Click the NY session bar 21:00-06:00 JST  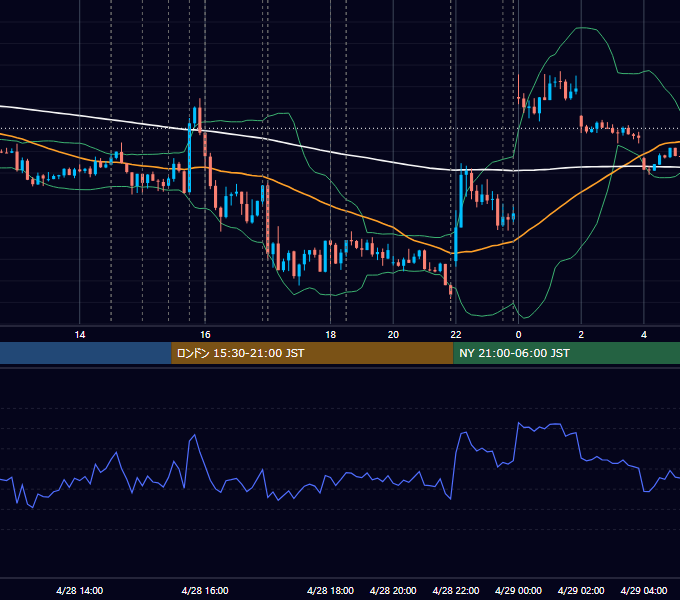pyautogui.click(x=566, y=353)
